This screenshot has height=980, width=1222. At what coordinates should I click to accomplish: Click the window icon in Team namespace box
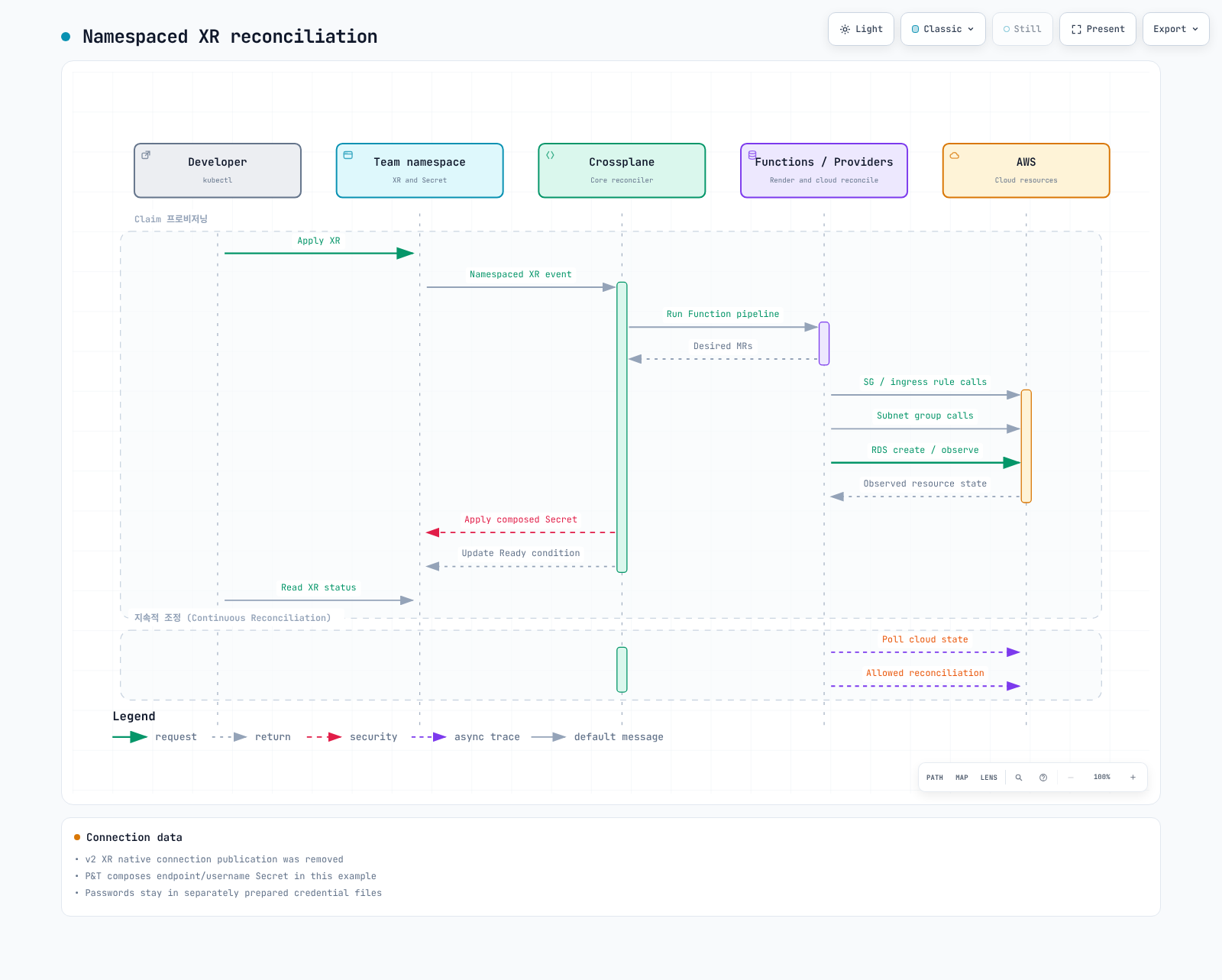tap(348, 155)
